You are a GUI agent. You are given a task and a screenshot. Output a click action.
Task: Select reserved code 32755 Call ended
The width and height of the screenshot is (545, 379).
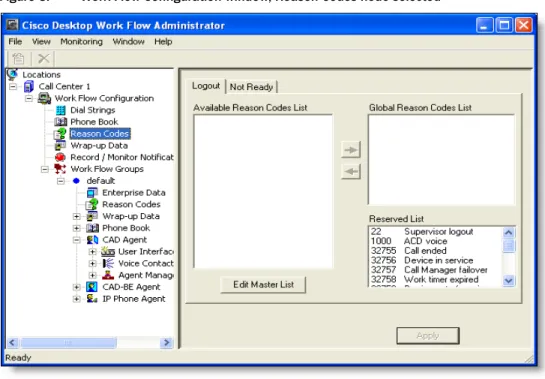[408, 251]
